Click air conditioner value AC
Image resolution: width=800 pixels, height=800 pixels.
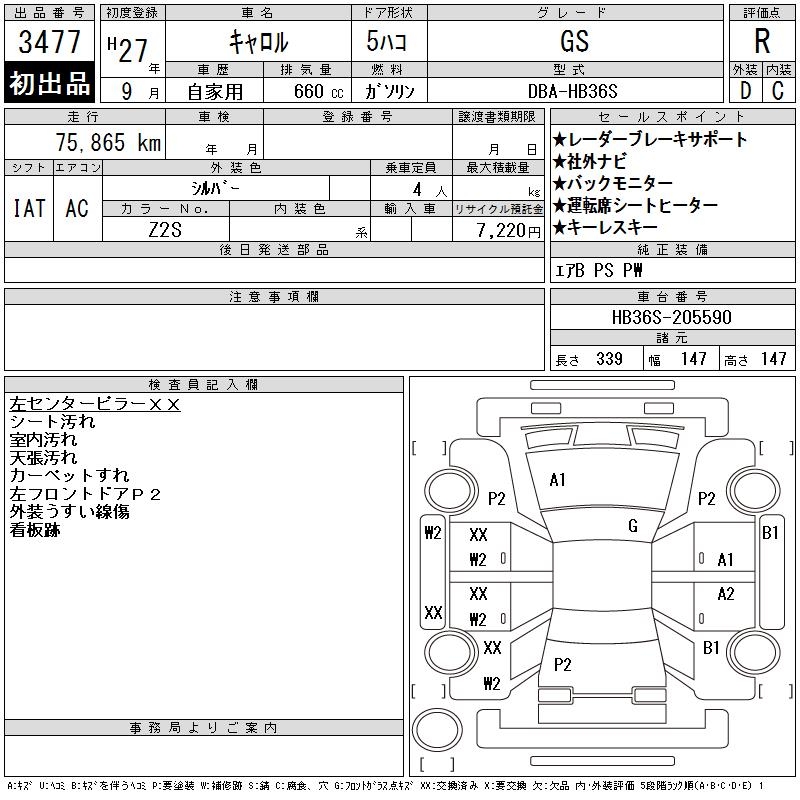tap(77, 208)
